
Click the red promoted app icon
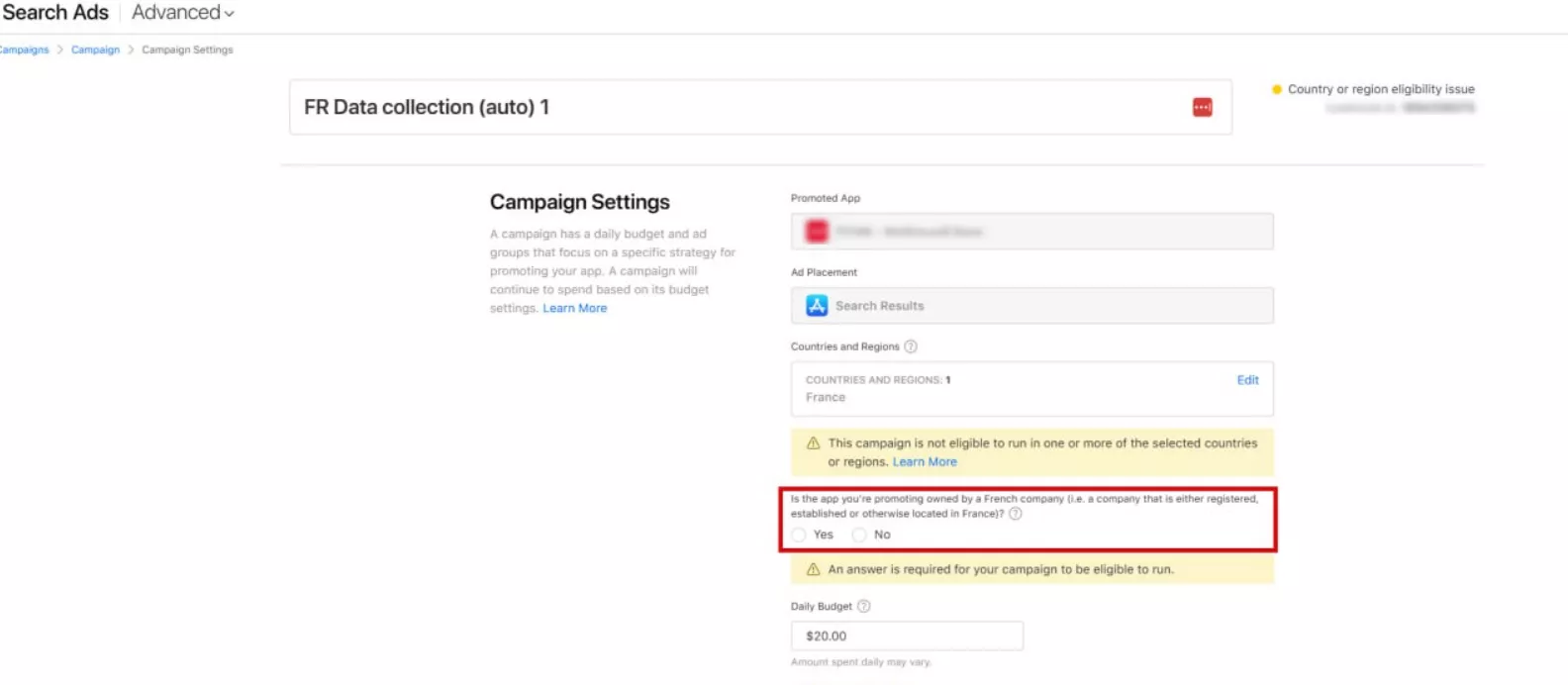click(817, 232)
